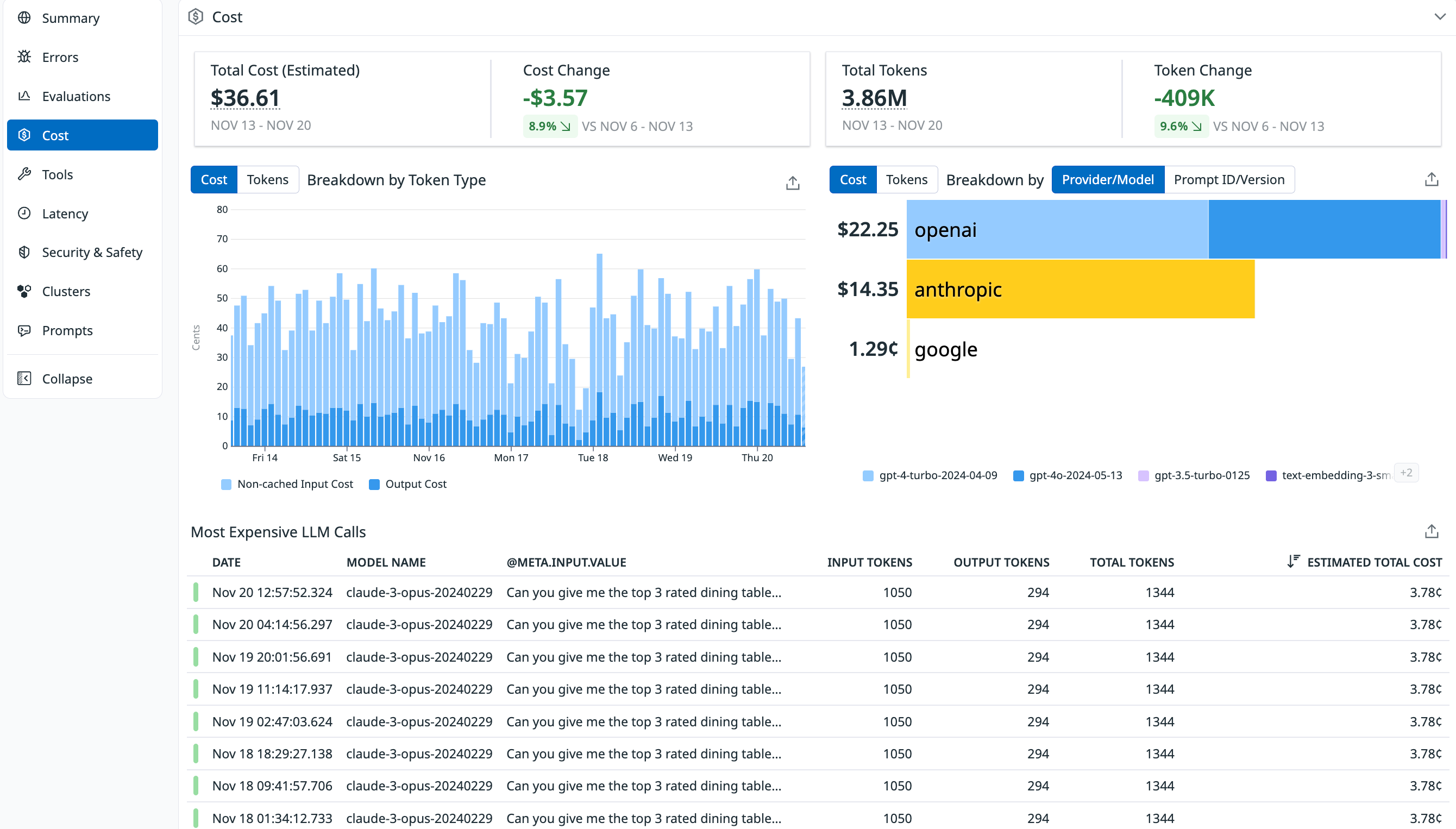The height and width of the screenshot is (829, 1456).
Task: Click export icon for provider breakdown chart
Action: [1431, 180]
